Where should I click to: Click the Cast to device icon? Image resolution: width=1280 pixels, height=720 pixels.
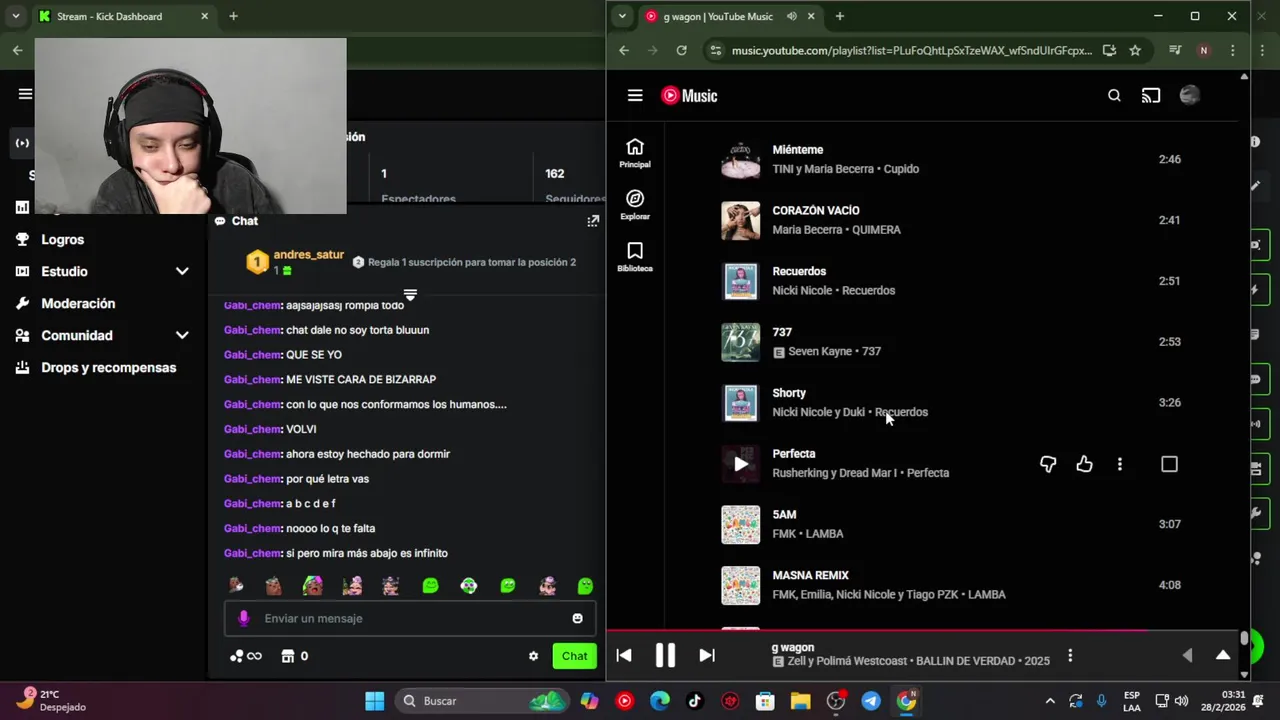(1151, 96)
